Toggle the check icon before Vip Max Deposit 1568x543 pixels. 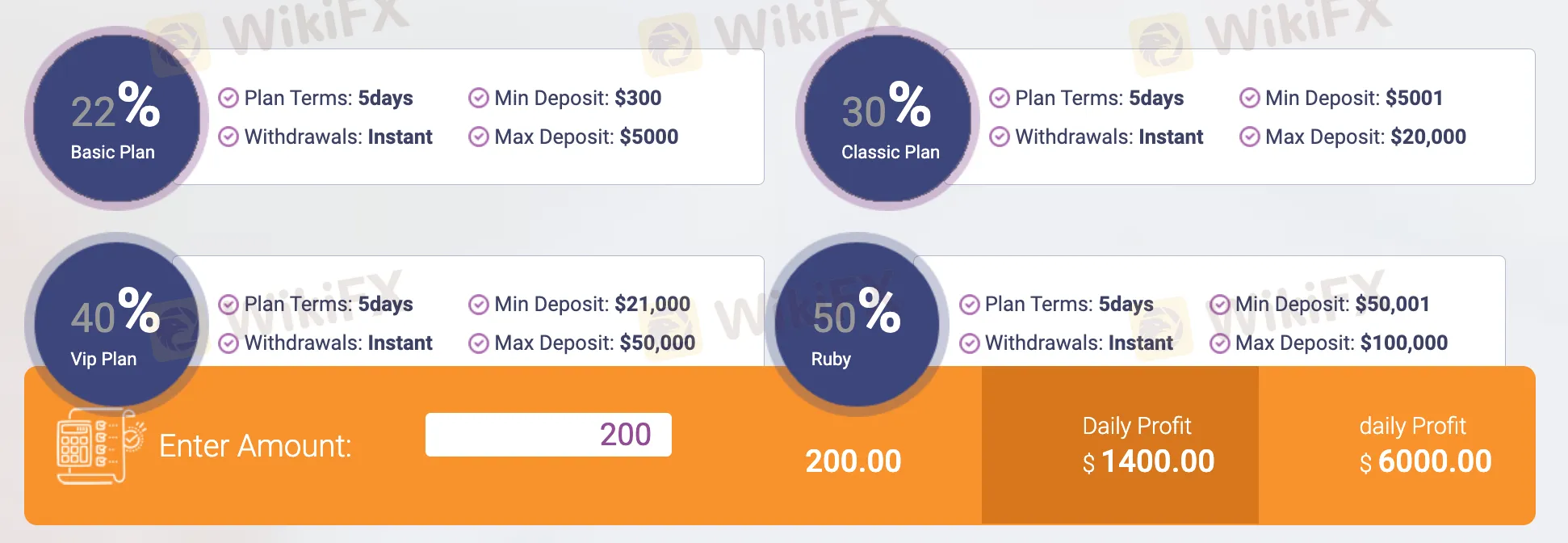coord(478,343)
